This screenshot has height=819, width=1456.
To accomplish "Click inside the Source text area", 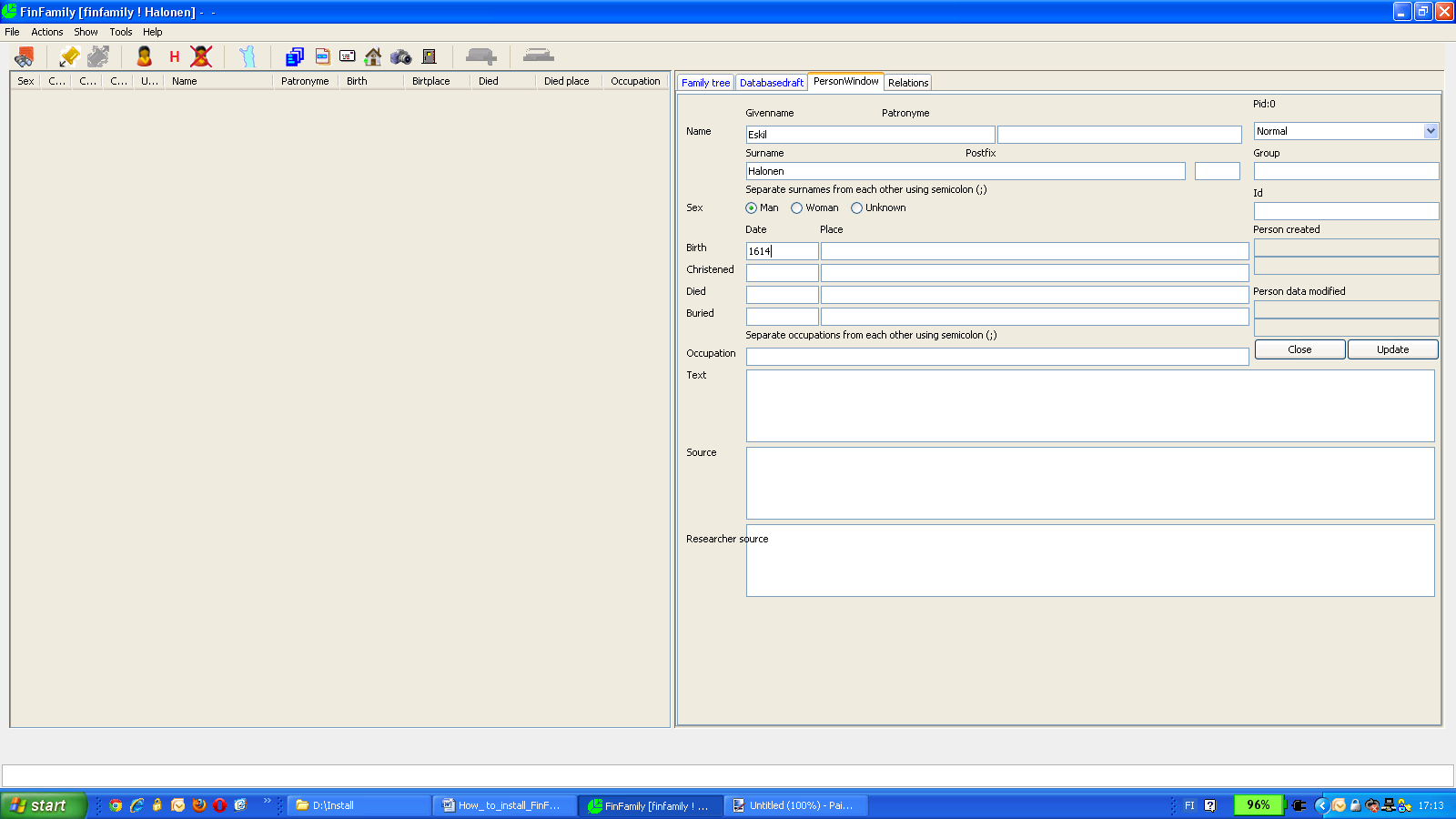I will tap(1090, 483).
